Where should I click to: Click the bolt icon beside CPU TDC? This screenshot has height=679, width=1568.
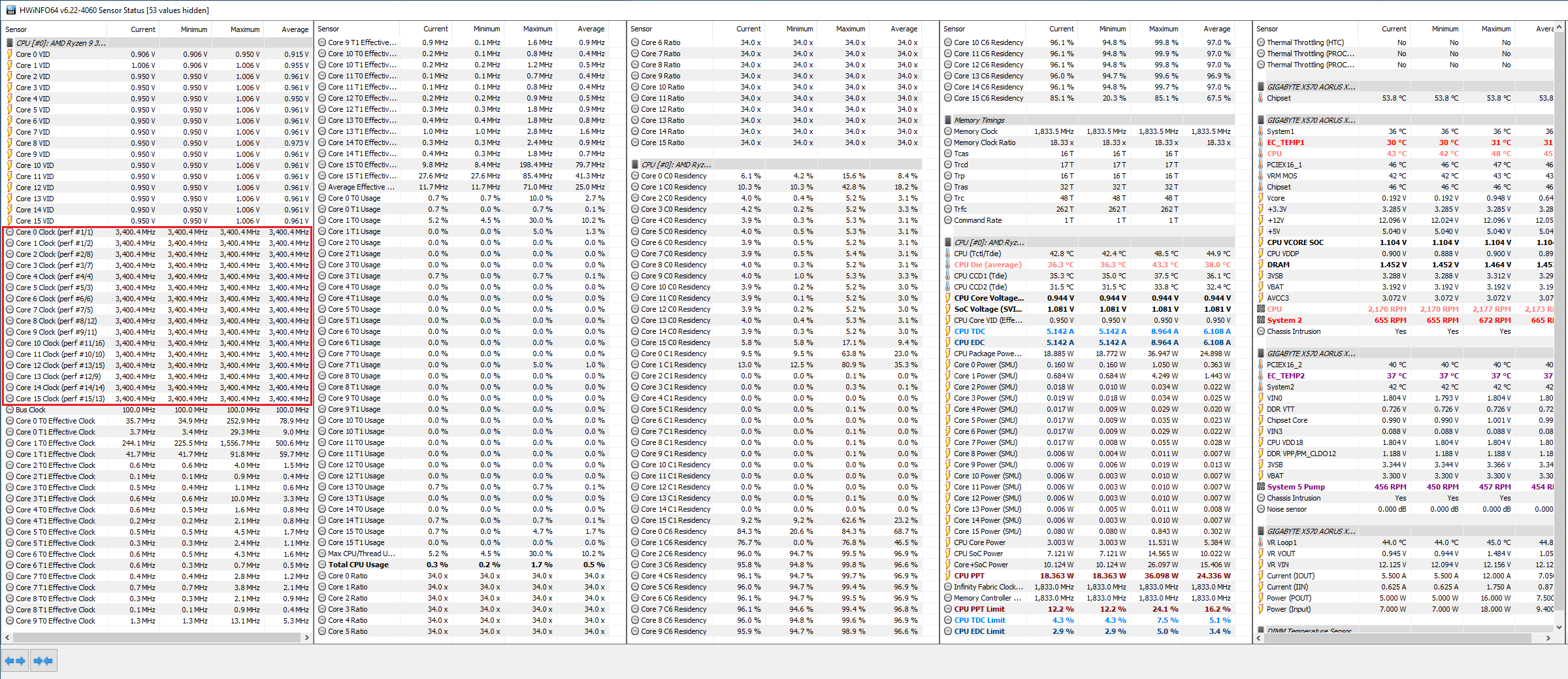tap(948, 331)
